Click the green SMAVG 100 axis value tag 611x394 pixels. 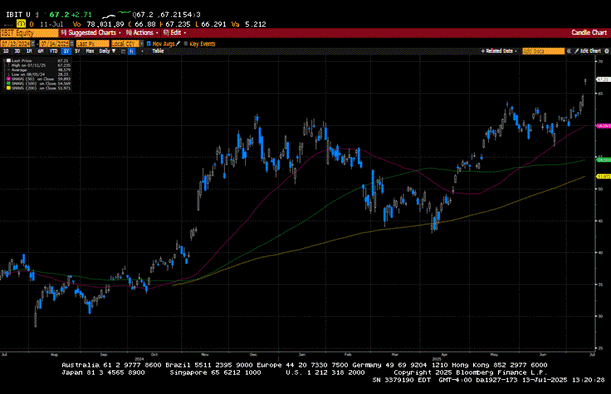click(603, 160)
